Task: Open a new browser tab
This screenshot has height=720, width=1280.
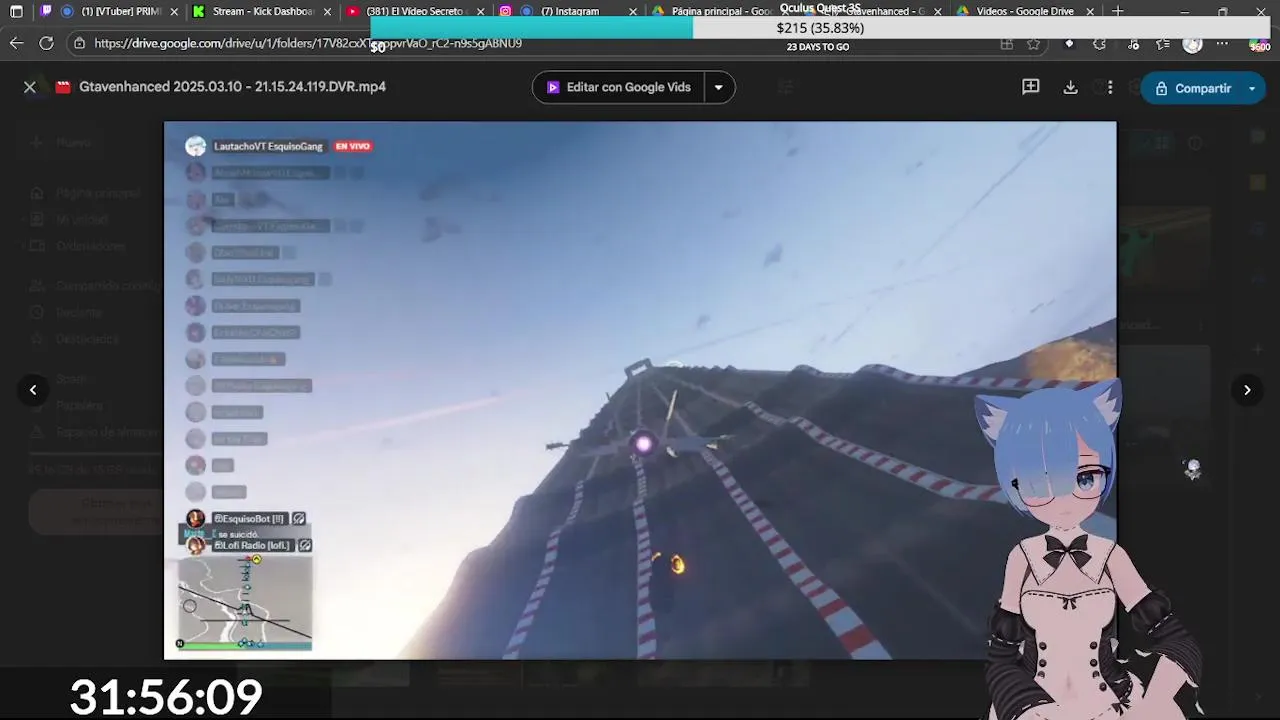Action: tap(1118, 12)
